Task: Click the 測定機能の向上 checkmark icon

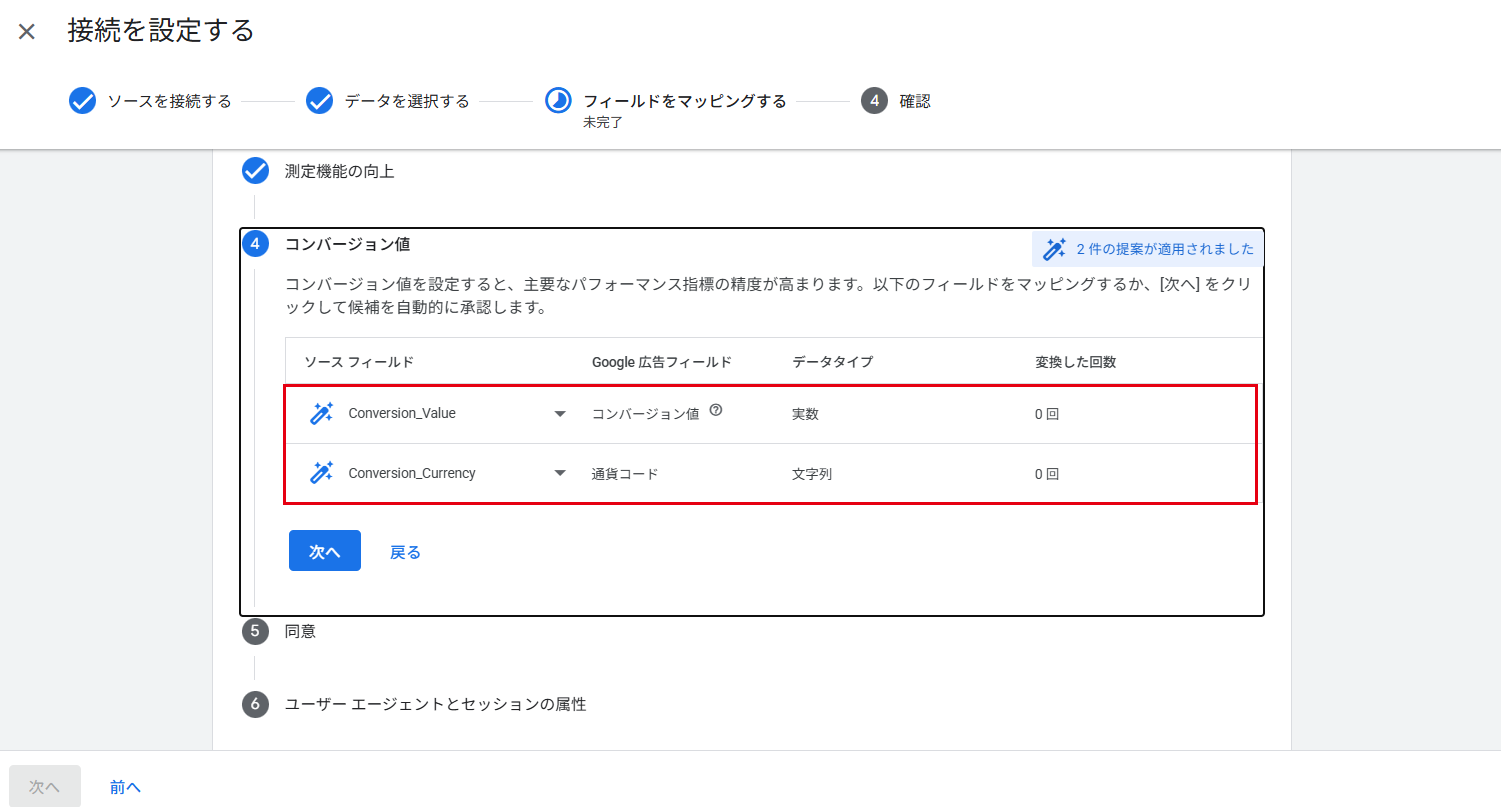Action: coord(256,171)
